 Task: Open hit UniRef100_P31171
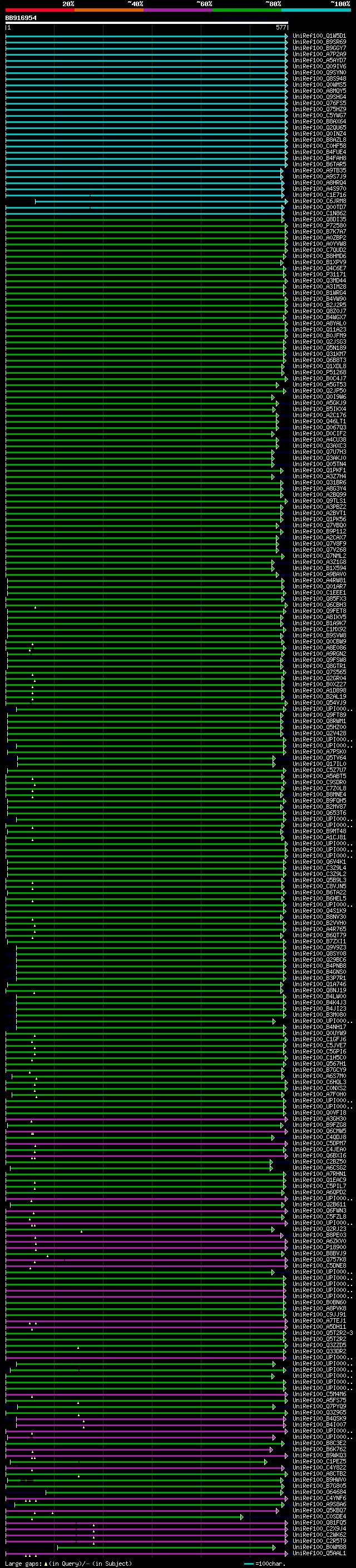319,275
